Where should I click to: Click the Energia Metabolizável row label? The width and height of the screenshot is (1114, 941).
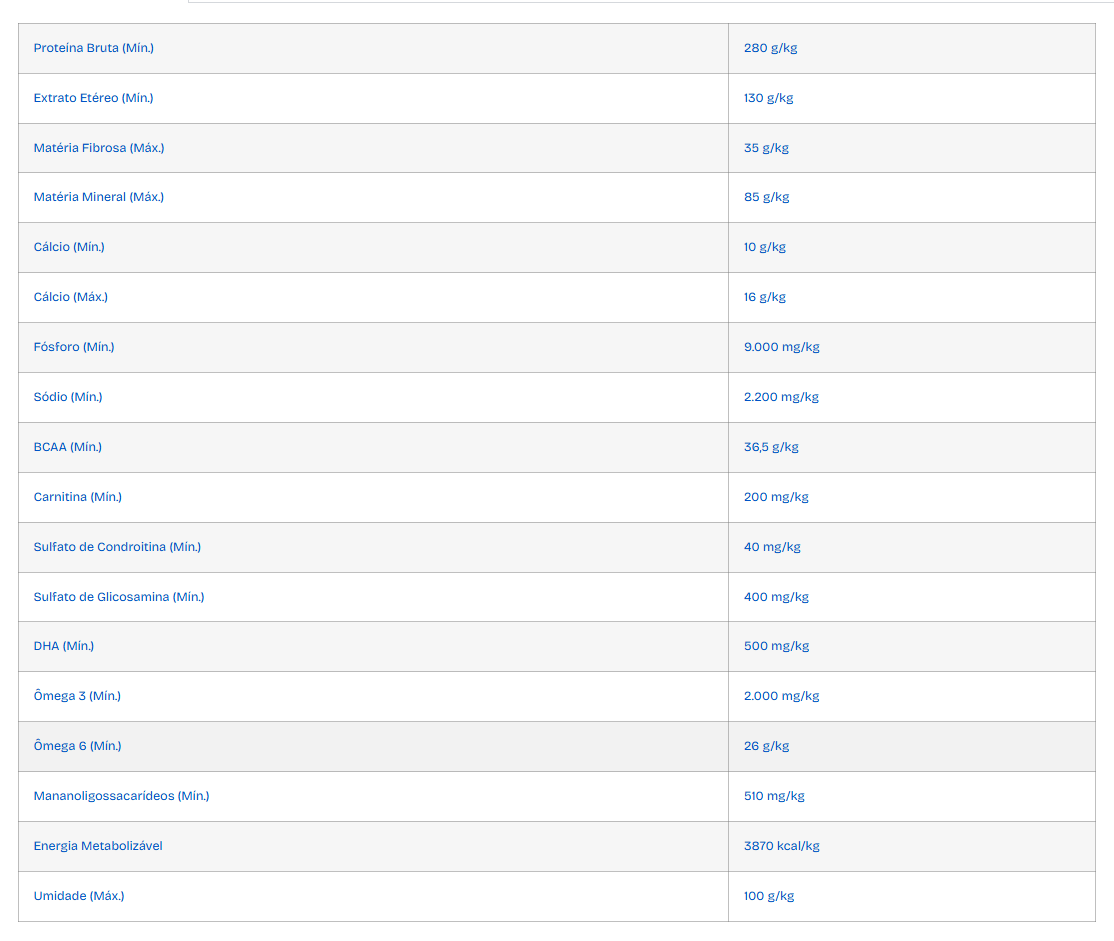click(98, 846)
